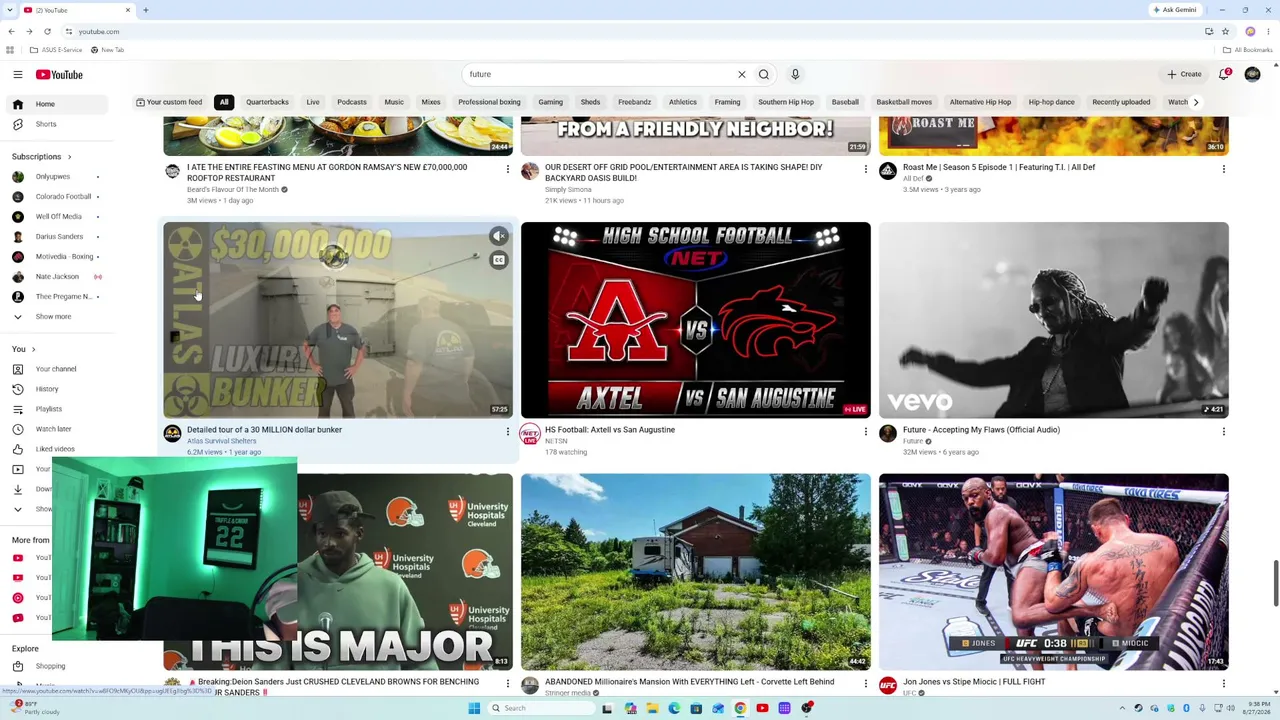Open the abandoned mansion video thumbnail
The image size is (1280, 720).
coord(696,572)
